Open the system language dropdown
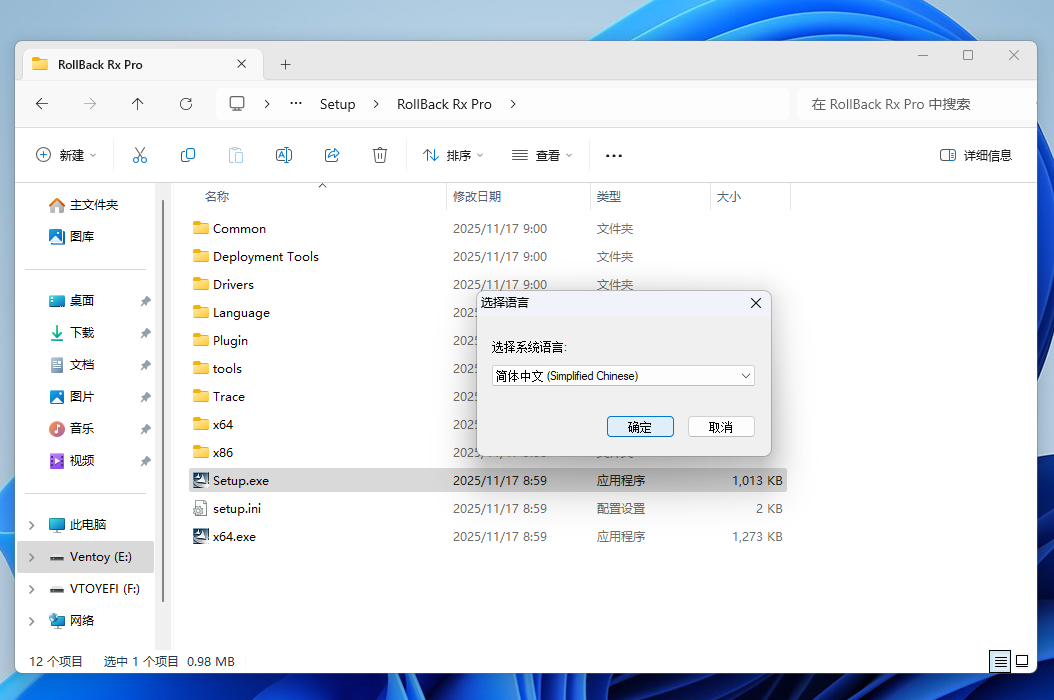 pyautogui.click(x=624, y=376)
